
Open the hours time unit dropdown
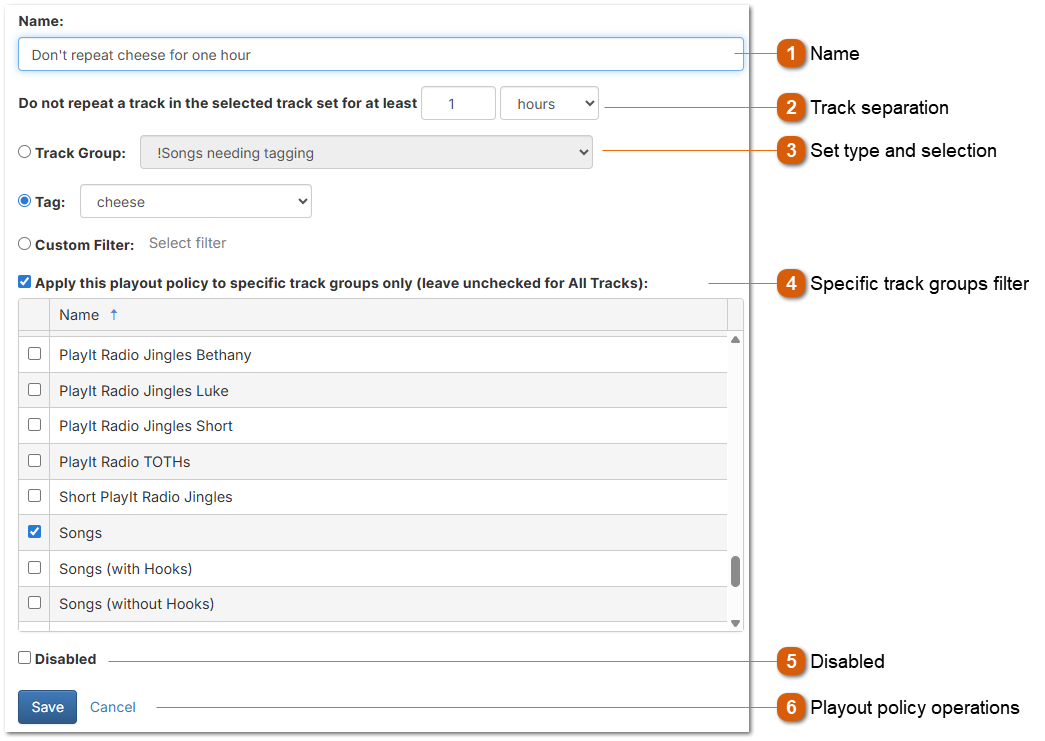coord(549,102)
